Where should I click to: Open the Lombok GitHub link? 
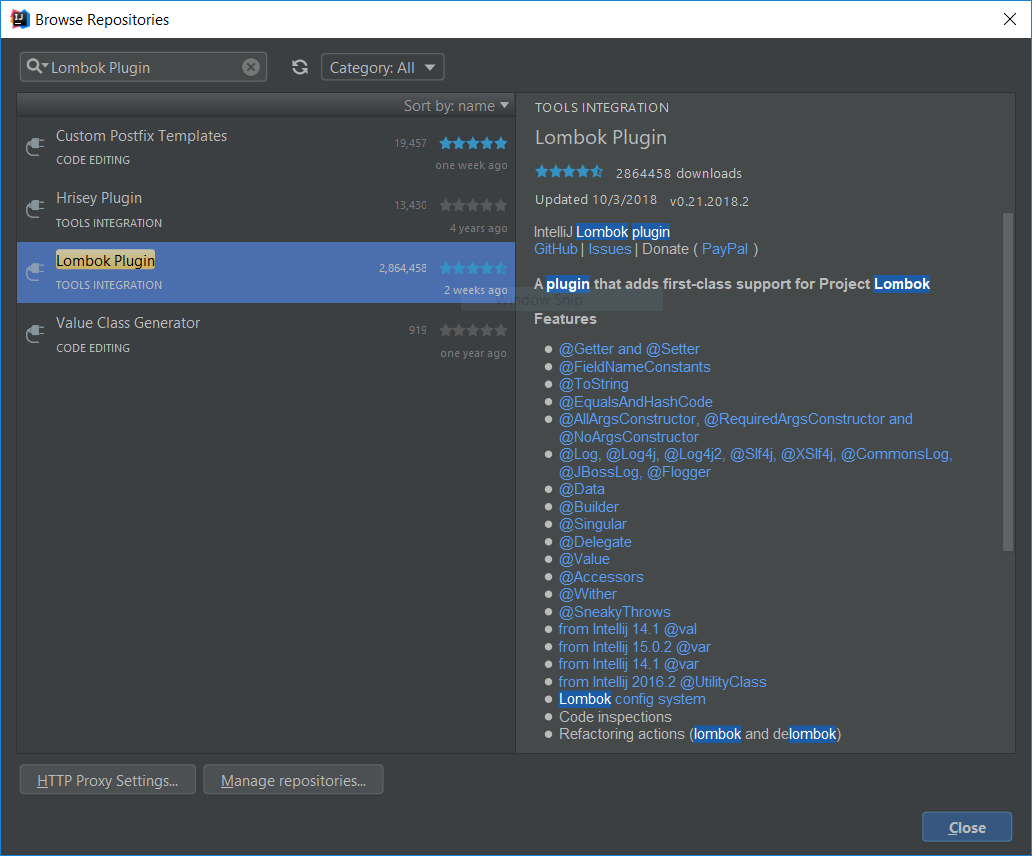pos(555,248)
